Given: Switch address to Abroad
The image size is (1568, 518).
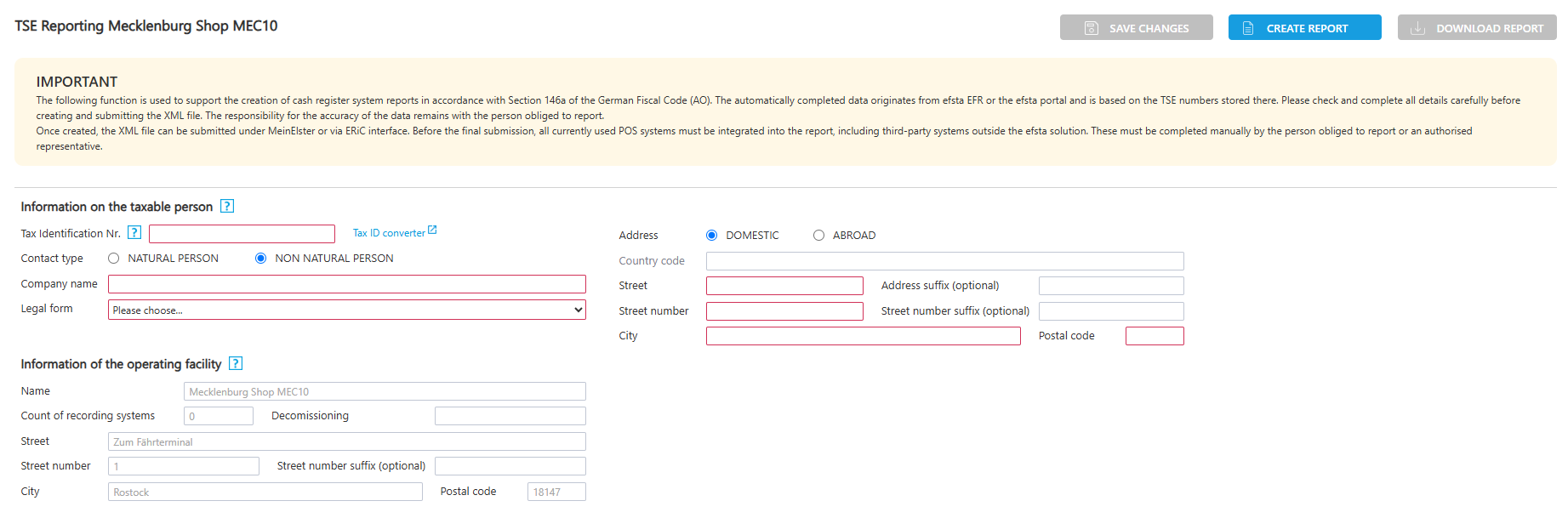Looking at the screenshot, I should pos(818,236).
